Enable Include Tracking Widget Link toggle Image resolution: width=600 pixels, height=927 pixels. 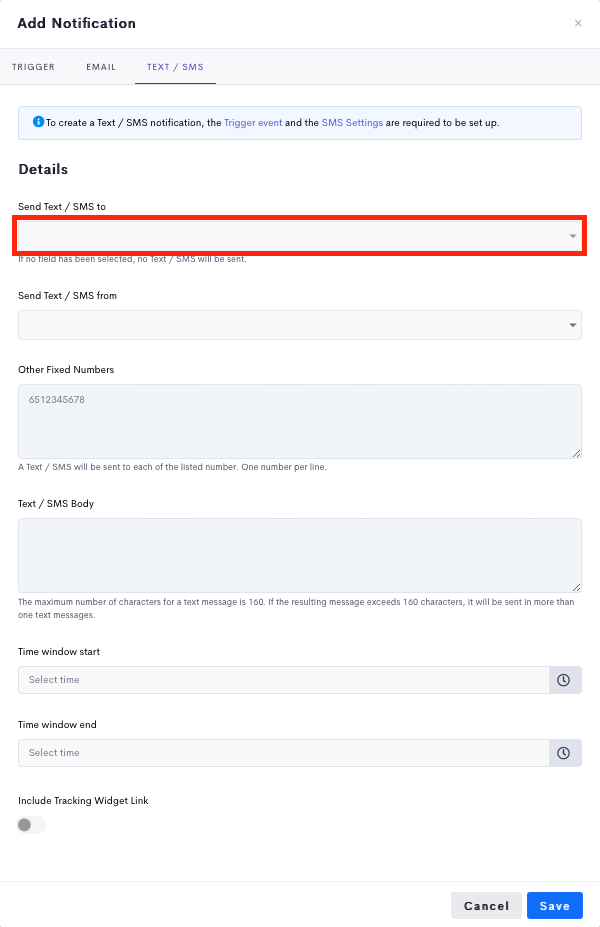(x=31, y=825)
